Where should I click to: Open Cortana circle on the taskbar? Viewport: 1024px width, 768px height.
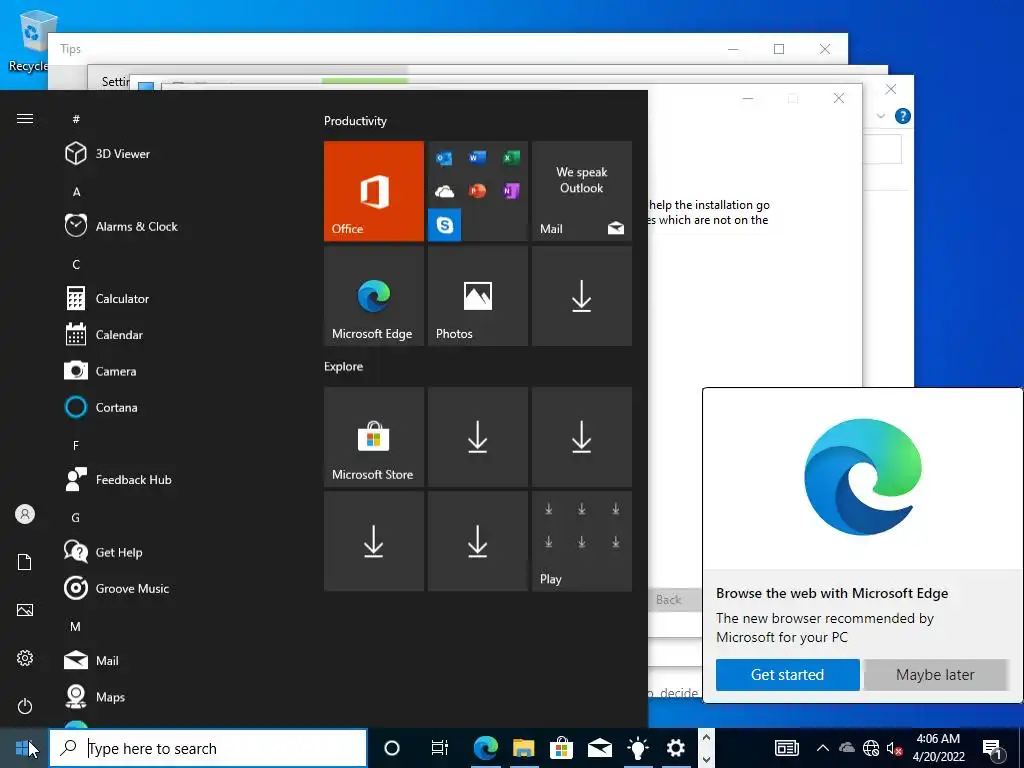pos(392,748)
